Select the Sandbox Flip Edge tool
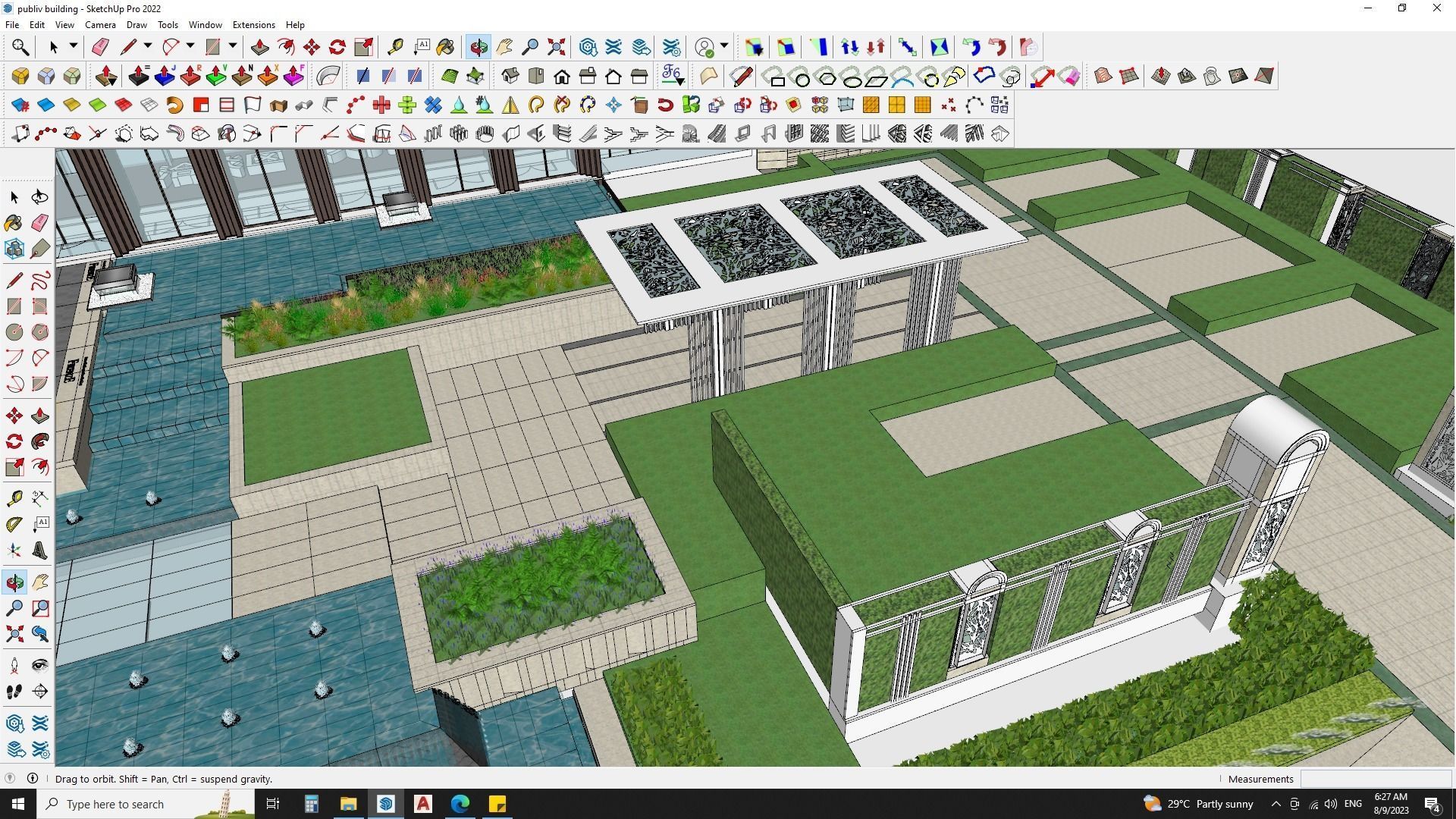This screenshot has height=819, width=1456. pos(1264,76)
